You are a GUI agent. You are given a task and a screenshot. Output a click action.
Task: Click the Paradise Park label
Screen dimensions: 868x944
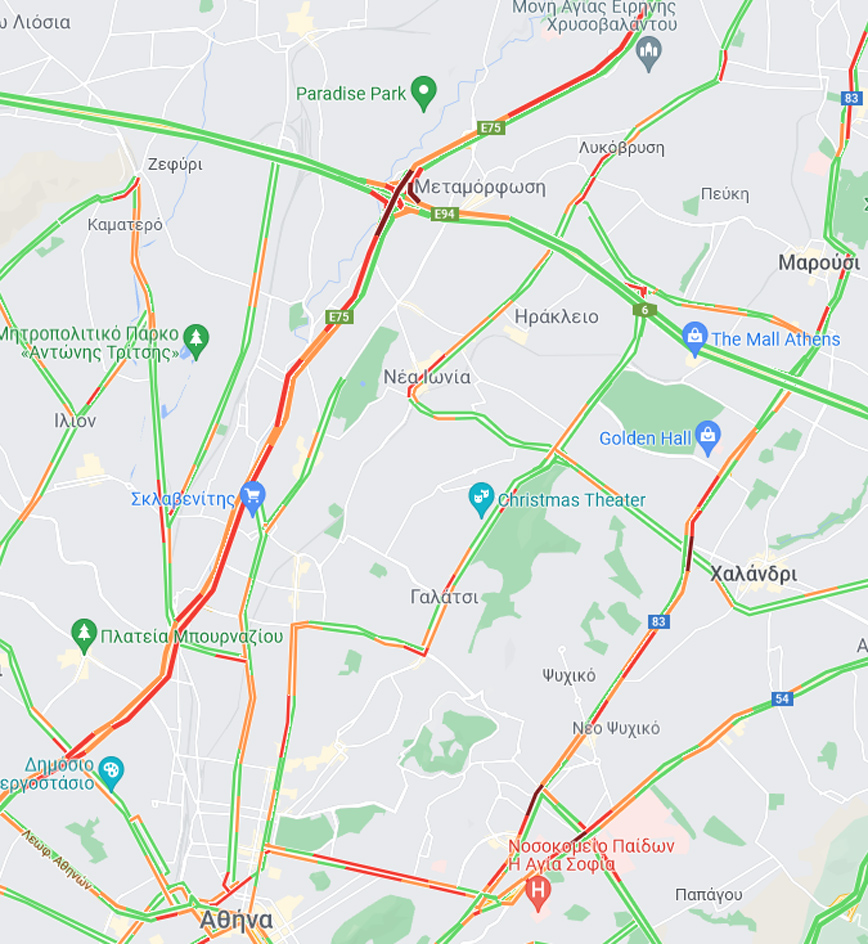coord(351,94)
